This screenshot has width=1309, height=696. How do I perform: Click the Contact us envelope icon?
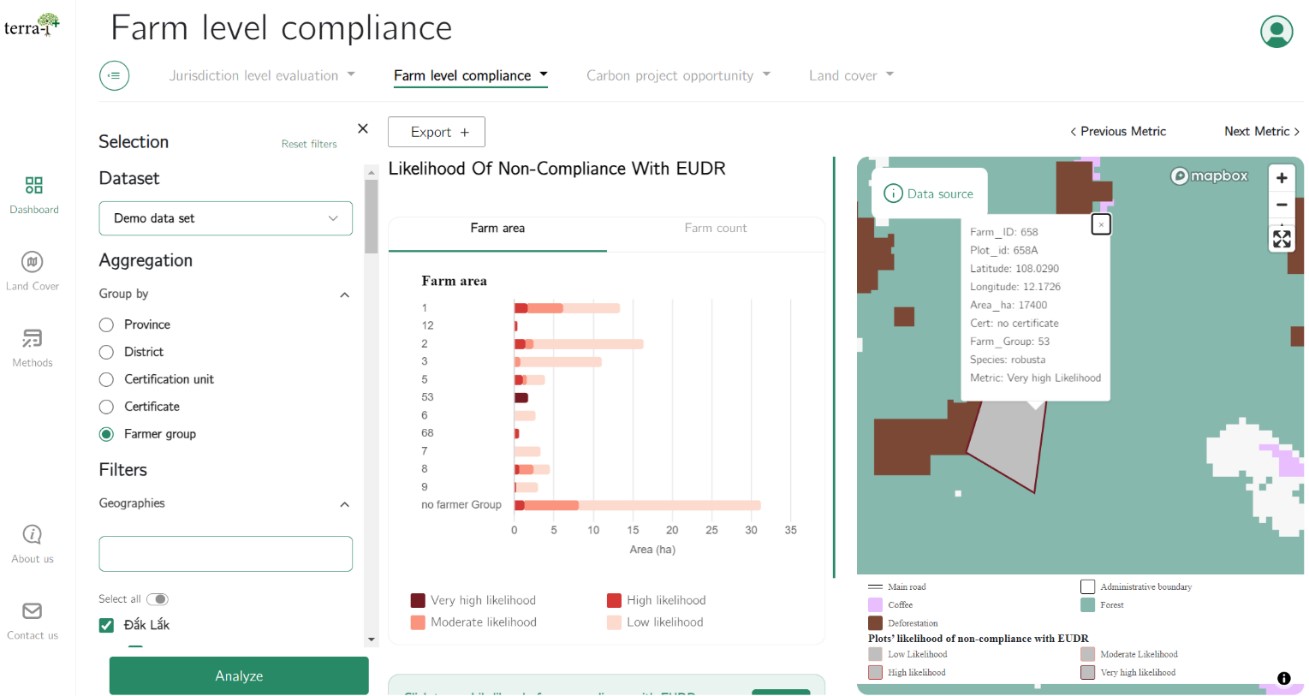pos(32,611)
